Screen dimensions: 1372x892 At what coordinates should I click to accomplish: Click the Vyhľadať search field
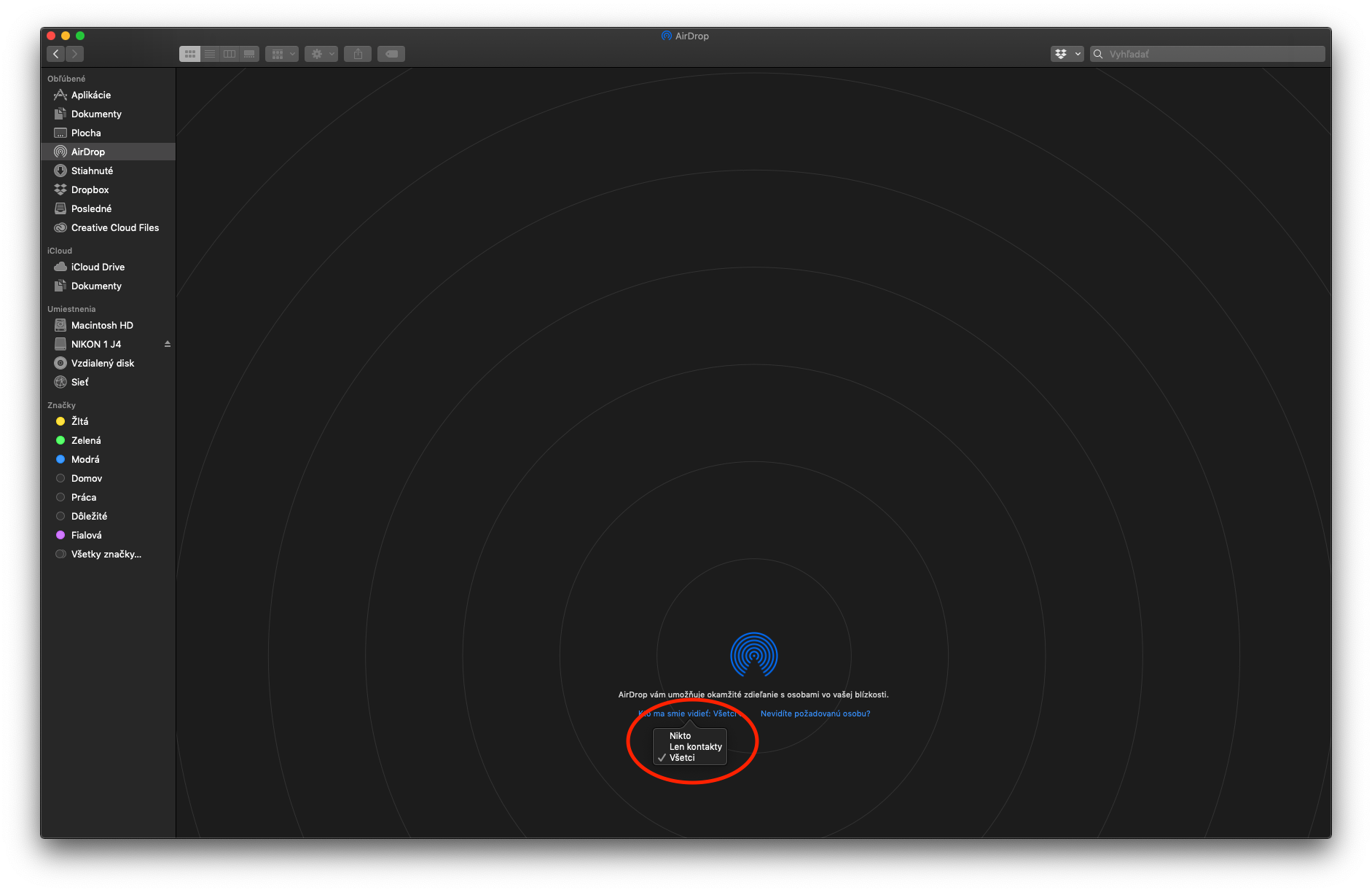coord(1207,54)
